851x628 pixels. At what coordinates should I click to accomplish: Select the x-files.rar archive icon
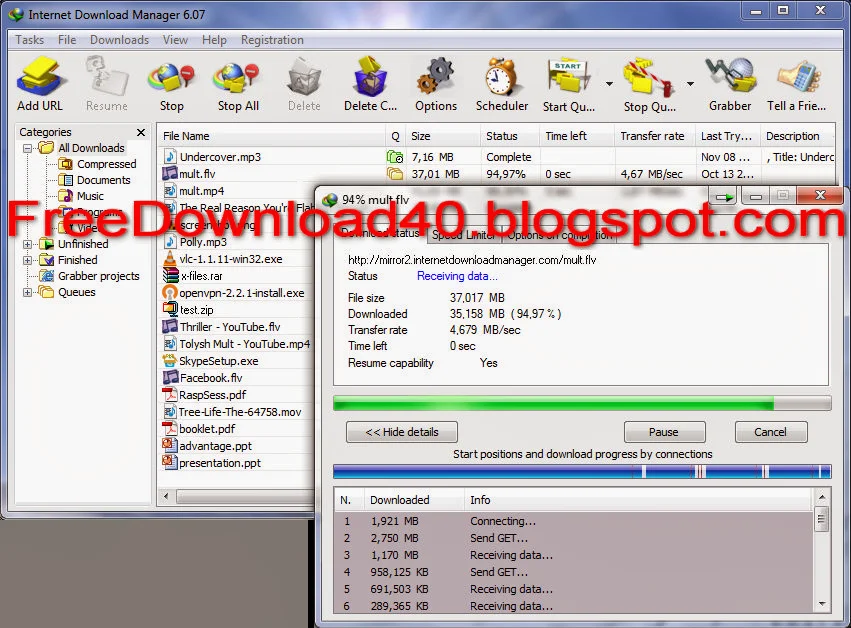click(170, 276)
